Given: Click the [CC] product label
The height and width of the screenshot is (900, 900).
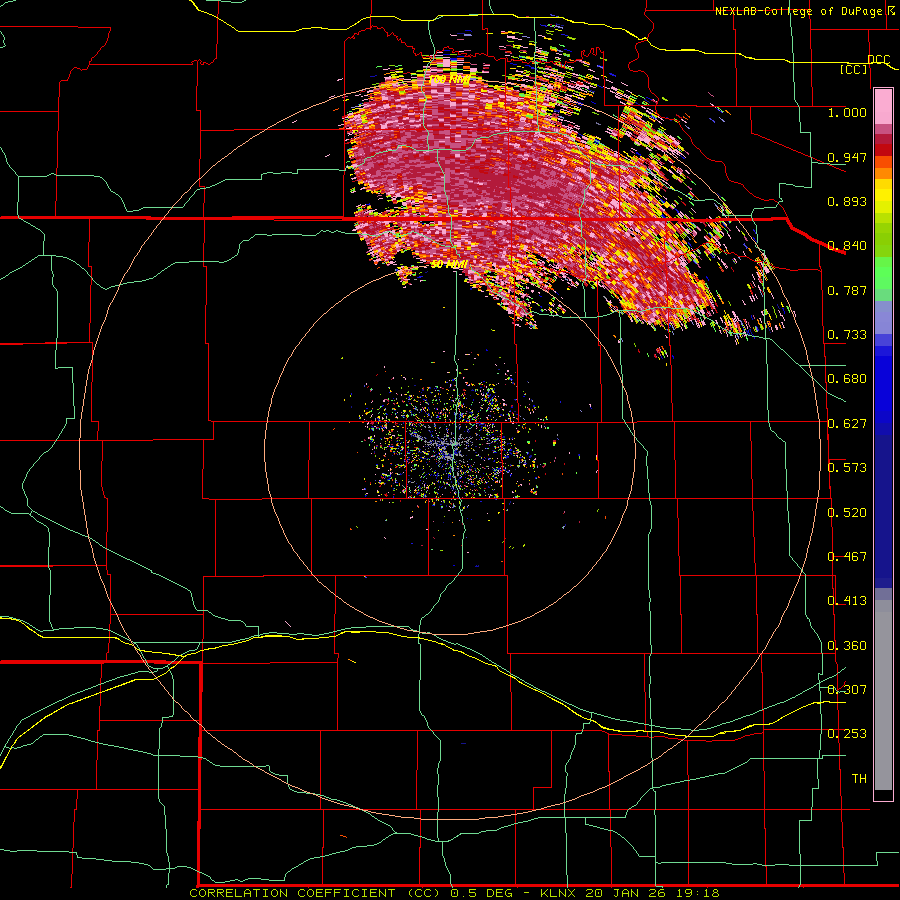Looking at the screenshot, I should [x=854, y=69].
